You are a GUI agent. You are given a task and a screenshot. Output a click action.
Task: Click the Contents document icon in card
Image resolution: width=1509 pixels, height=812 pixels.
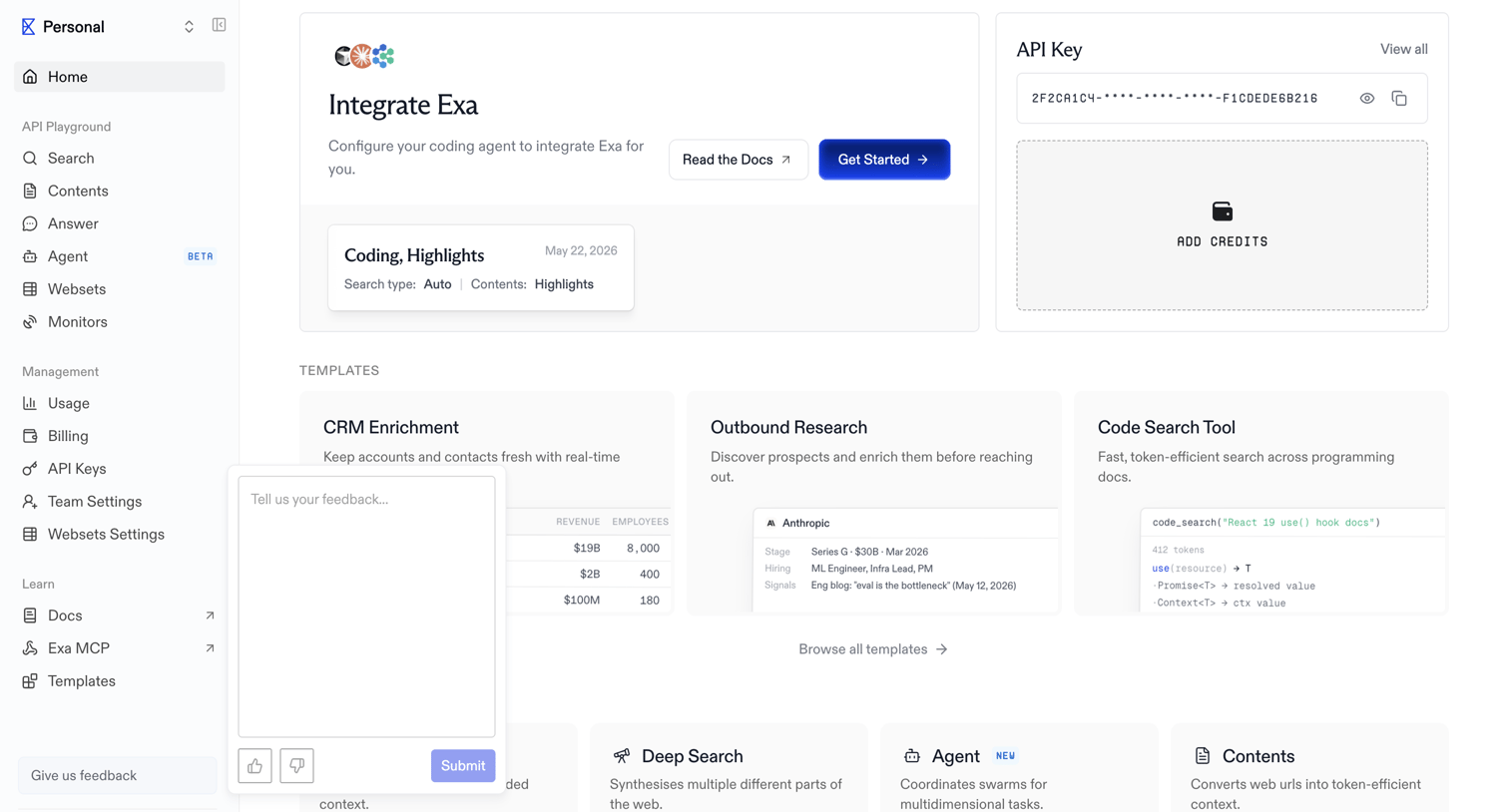(x=1203, y=756)
